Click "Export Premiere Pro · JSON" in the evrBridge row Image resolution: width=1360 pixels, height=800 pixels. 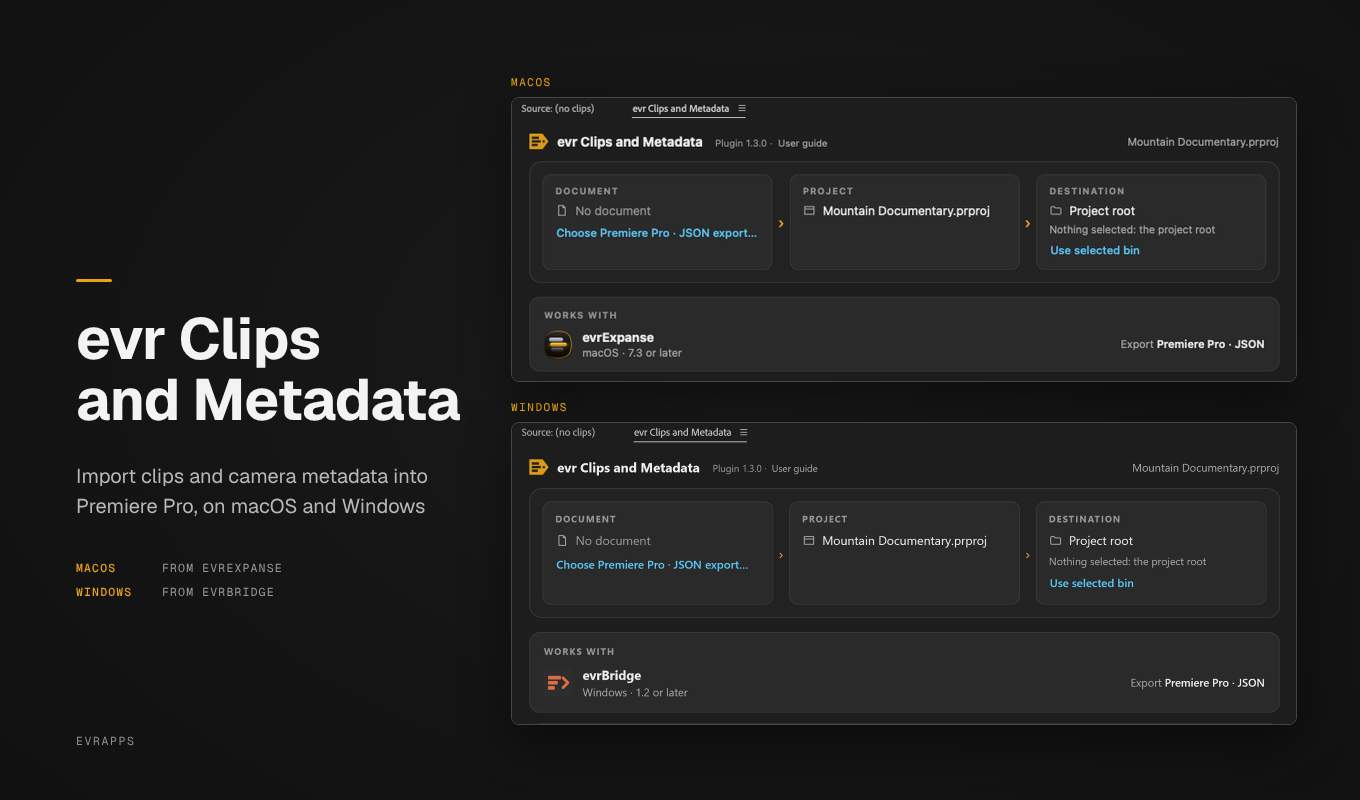[x=1197, y=683]
